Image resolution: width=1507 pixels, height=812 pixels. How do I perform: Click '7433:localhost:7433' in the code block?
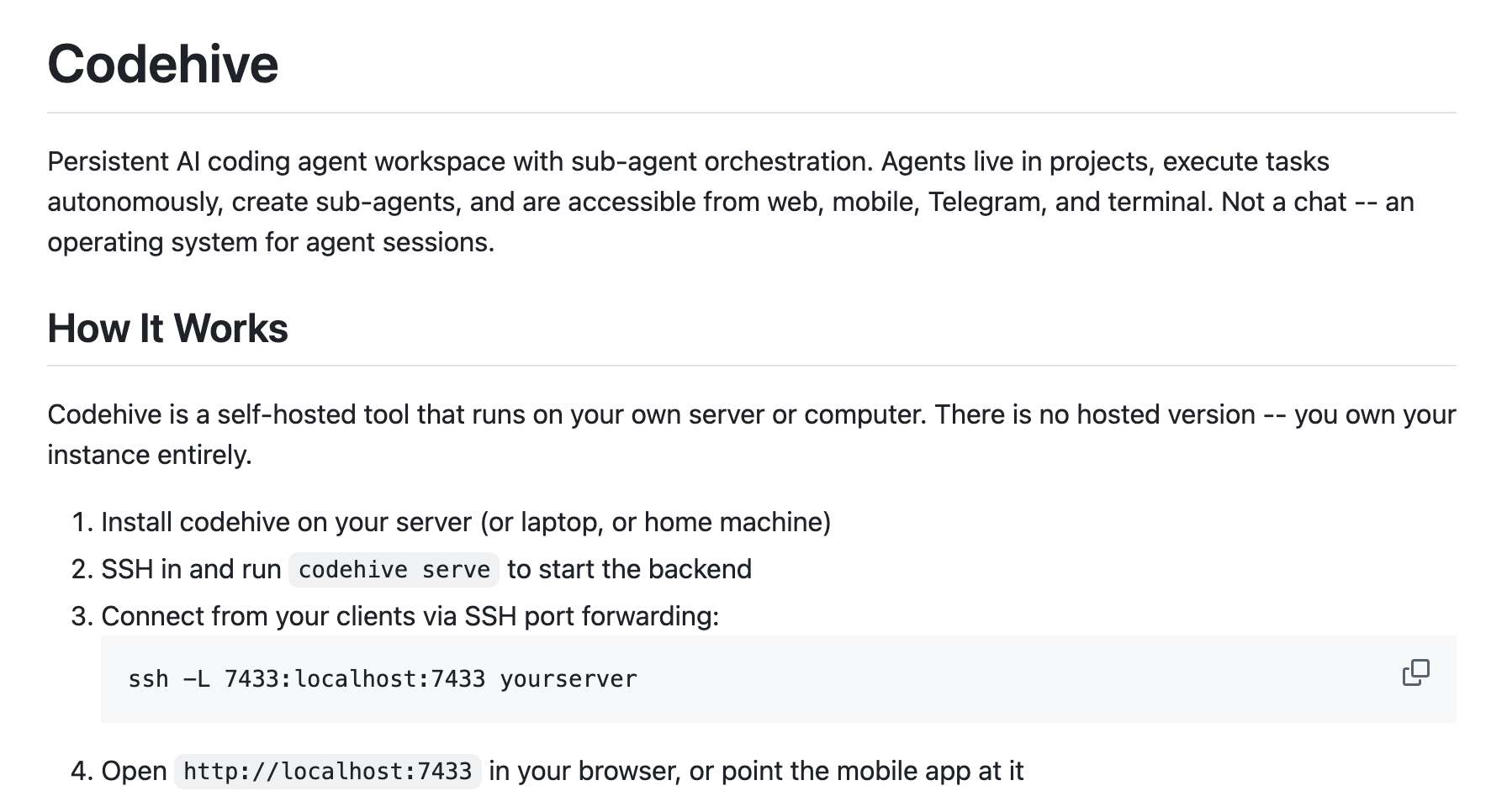[355, 679]
